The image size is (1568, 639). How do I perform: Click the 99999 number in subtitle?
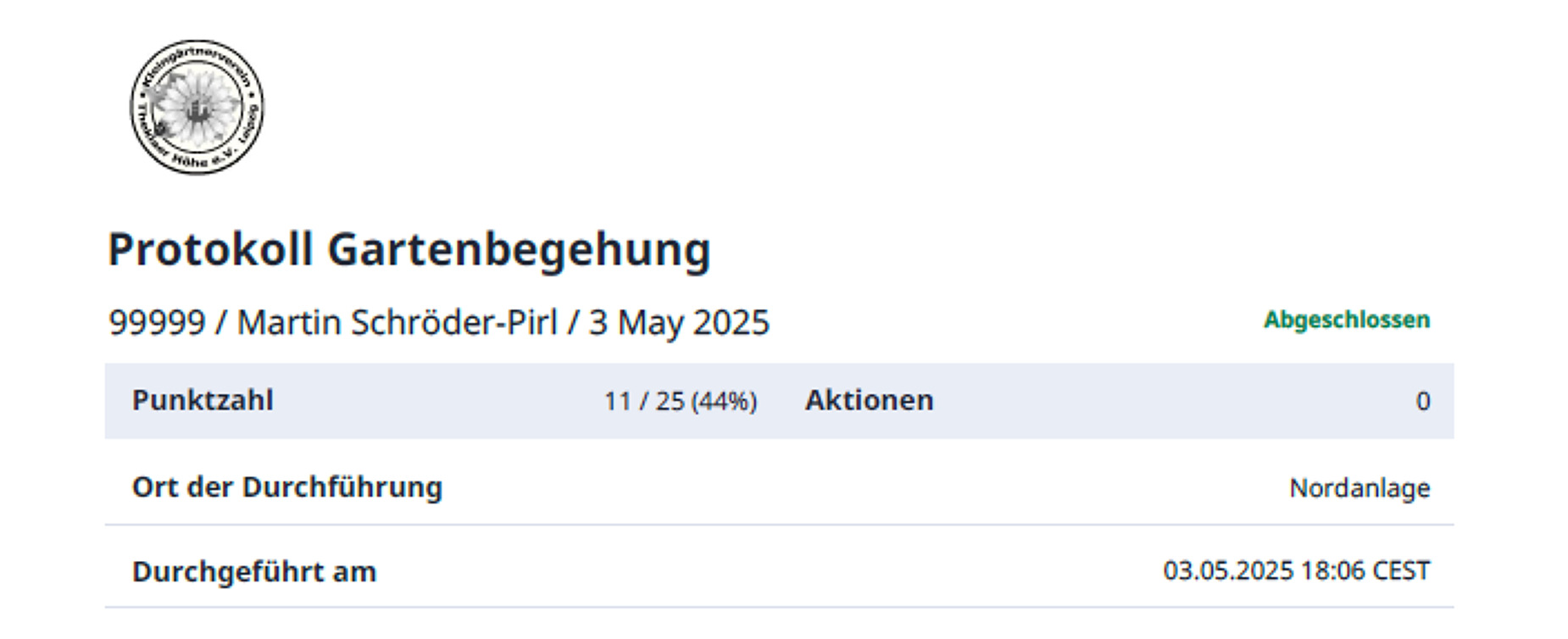coord(157,323)
